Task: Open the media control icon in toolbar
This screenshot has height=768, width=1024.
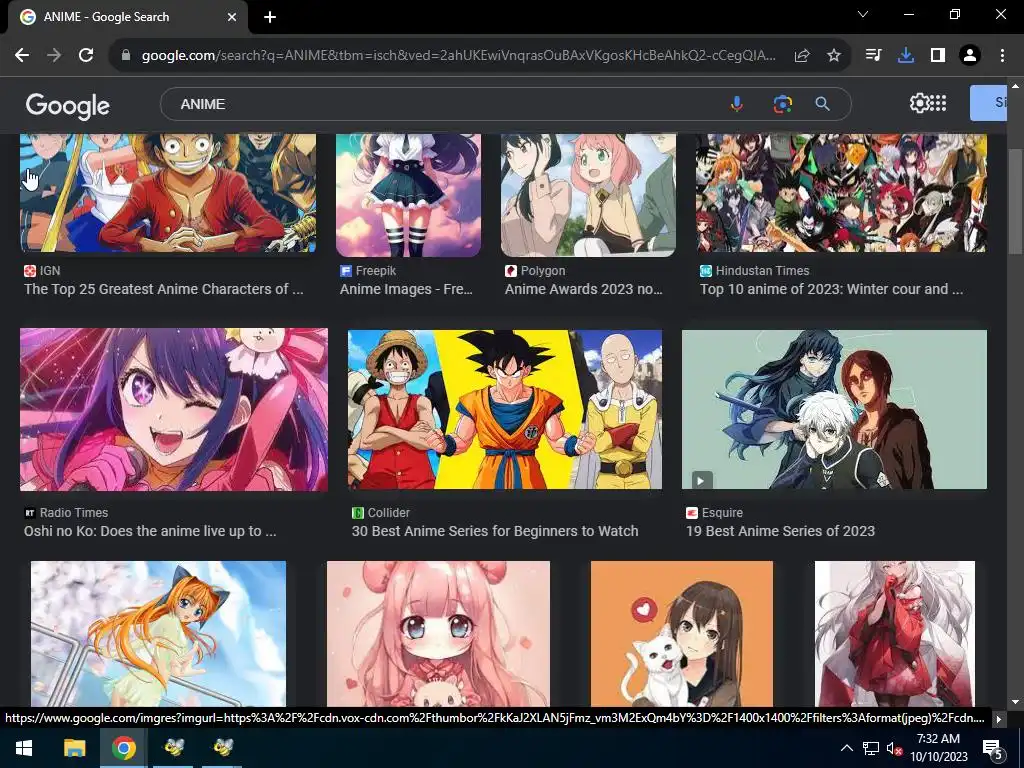Action: pyautogui.click(x=873, y=56)
